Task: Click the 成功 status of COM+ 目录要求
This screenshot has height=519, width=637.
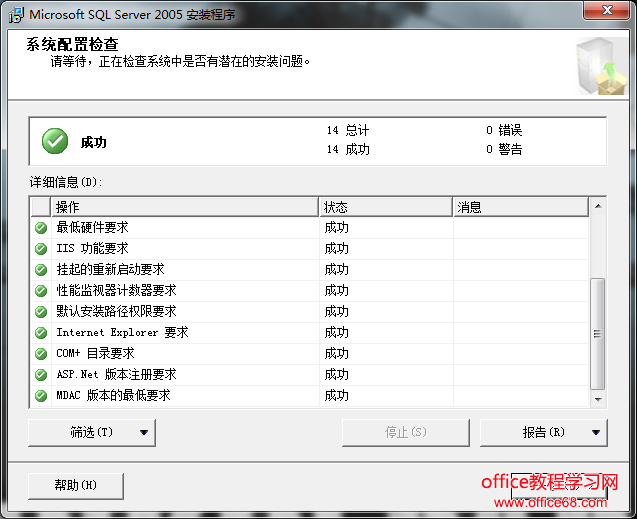Action: [x=336, y=354]
